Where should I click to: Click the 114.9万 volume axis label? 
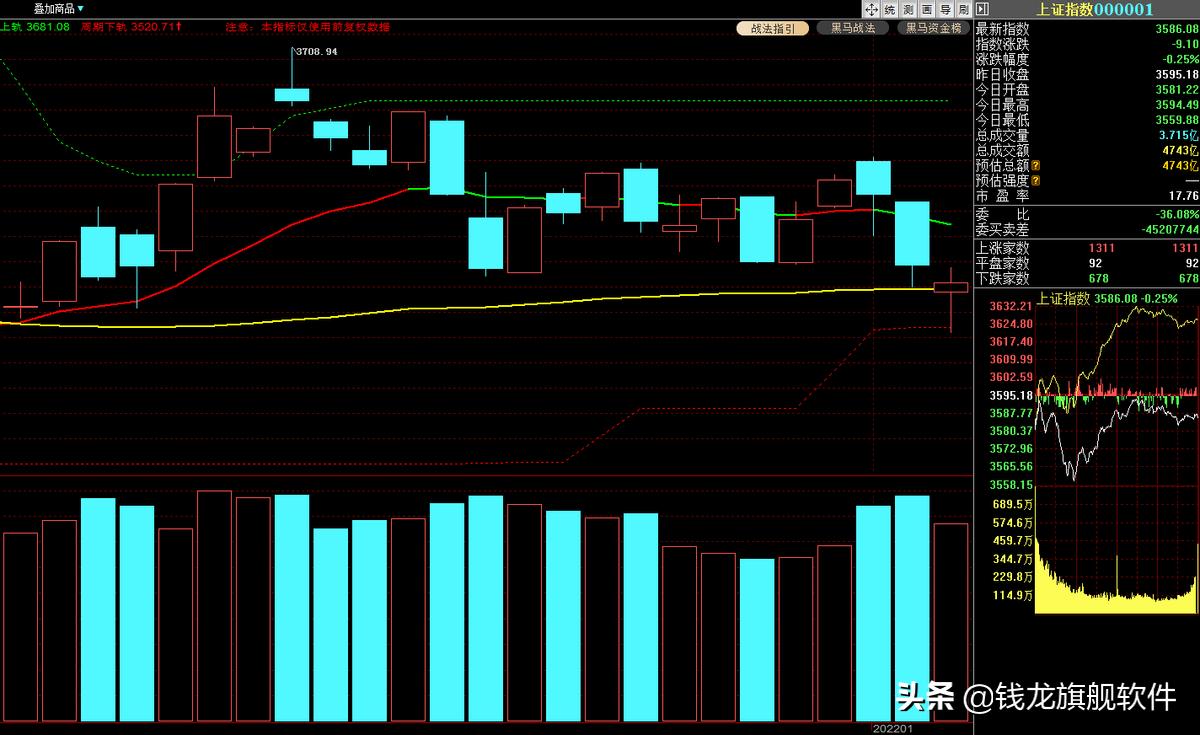click(1012, 595)
